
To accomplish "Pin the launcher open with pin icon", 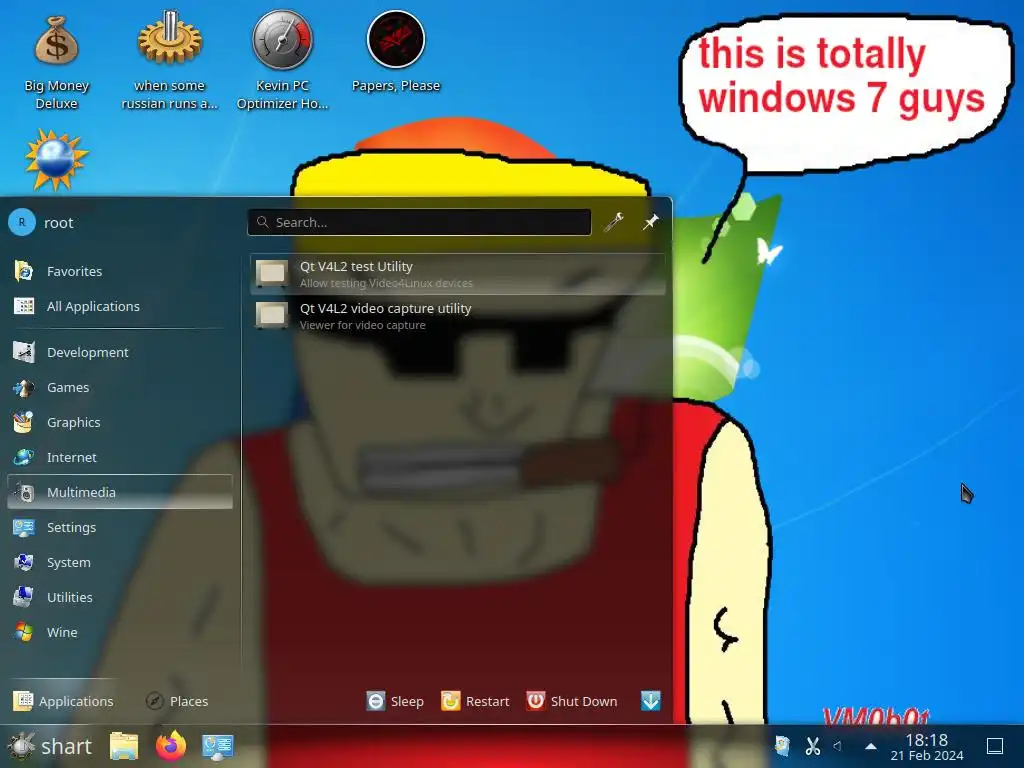I will click(x=650, y=222).
